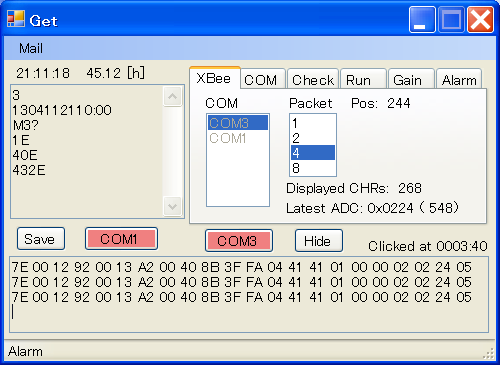
Task: Open the Mail menu
Action: (x=31, y=49)
